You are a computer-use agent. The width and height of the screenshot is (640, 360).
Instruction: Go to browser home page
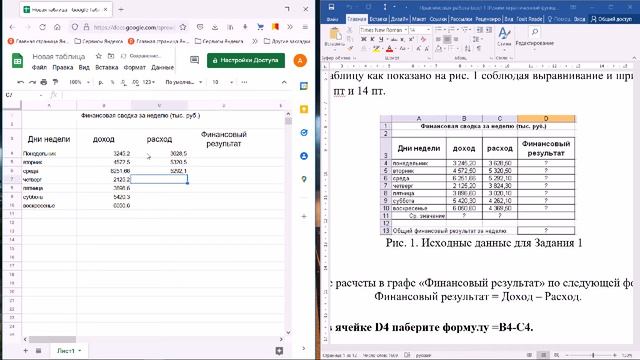57,27
